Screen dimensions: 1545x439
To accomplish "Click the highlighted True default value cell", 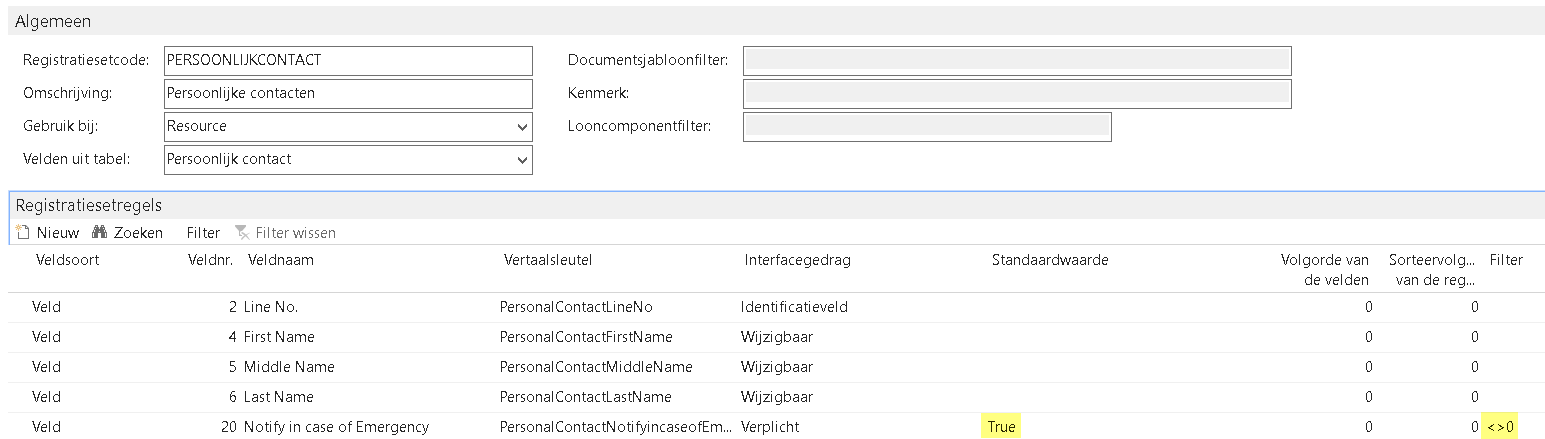I will [x=1001, y=427].
